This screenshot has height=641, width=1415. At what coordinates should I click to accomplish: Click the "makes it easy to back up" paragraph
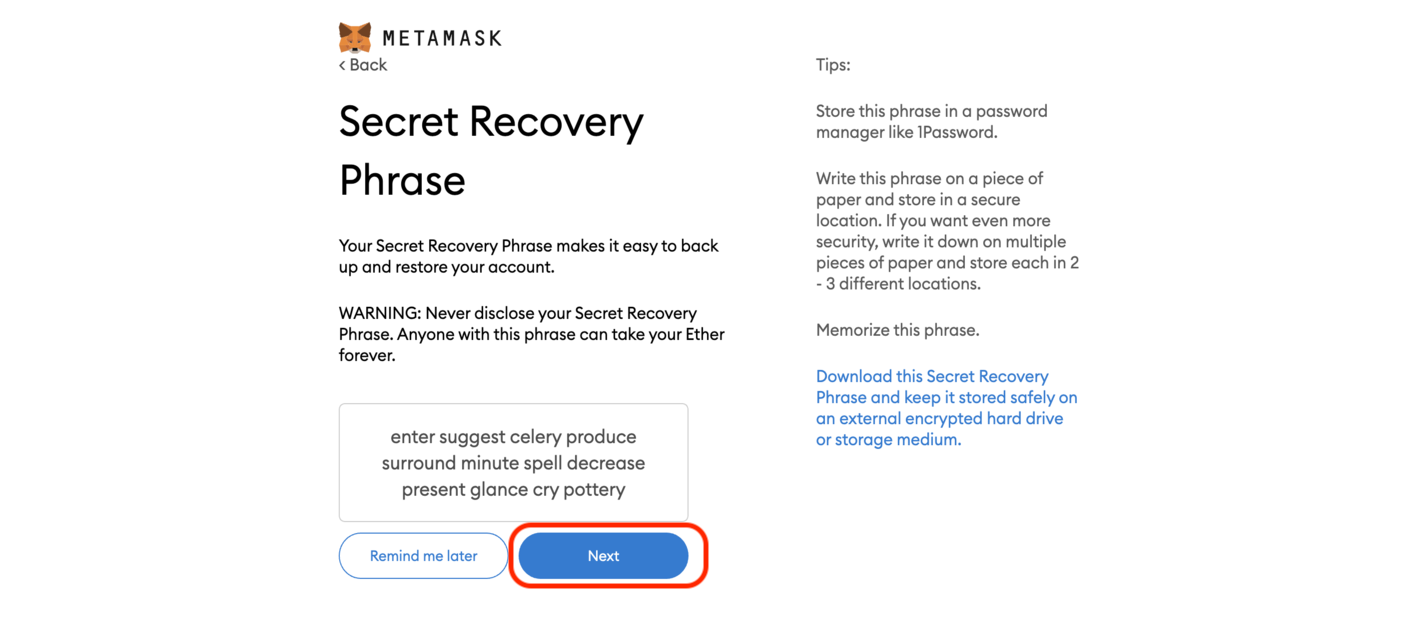click(528, 256)
